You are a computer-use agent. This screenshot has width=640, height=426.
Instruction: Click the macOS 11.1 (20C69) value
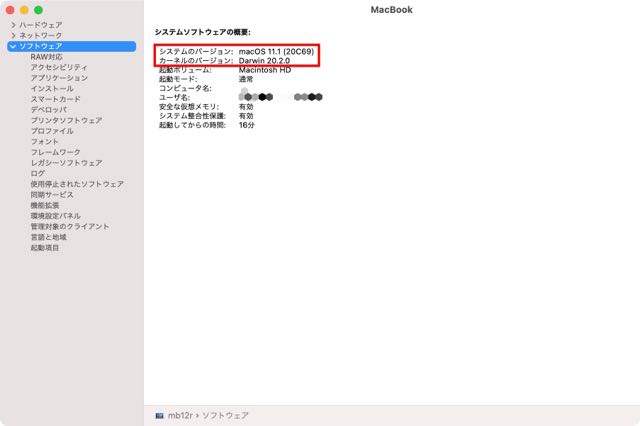point(276,51)
